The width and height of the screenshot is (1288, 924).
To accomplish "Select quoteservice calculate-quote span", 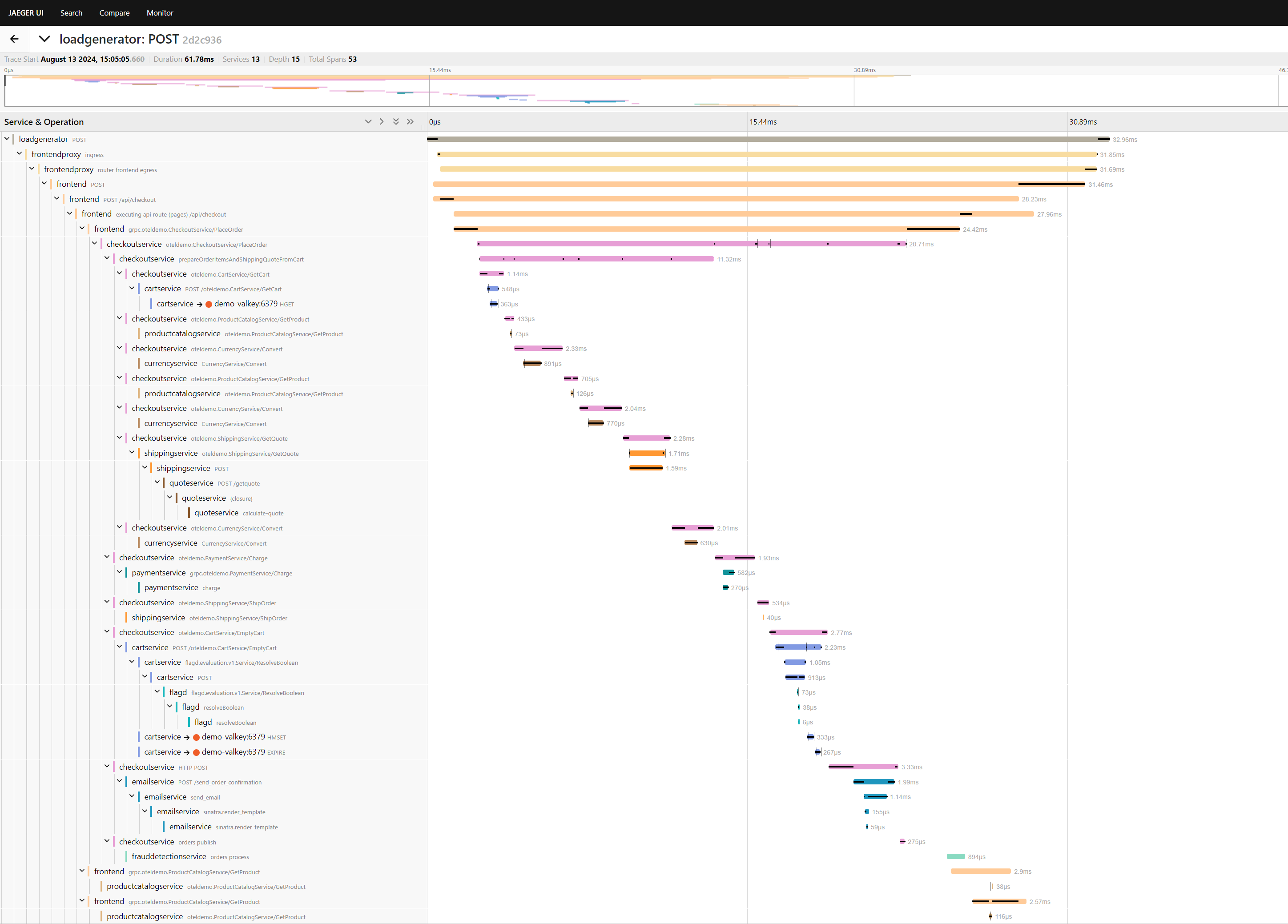I will [239, 513].
